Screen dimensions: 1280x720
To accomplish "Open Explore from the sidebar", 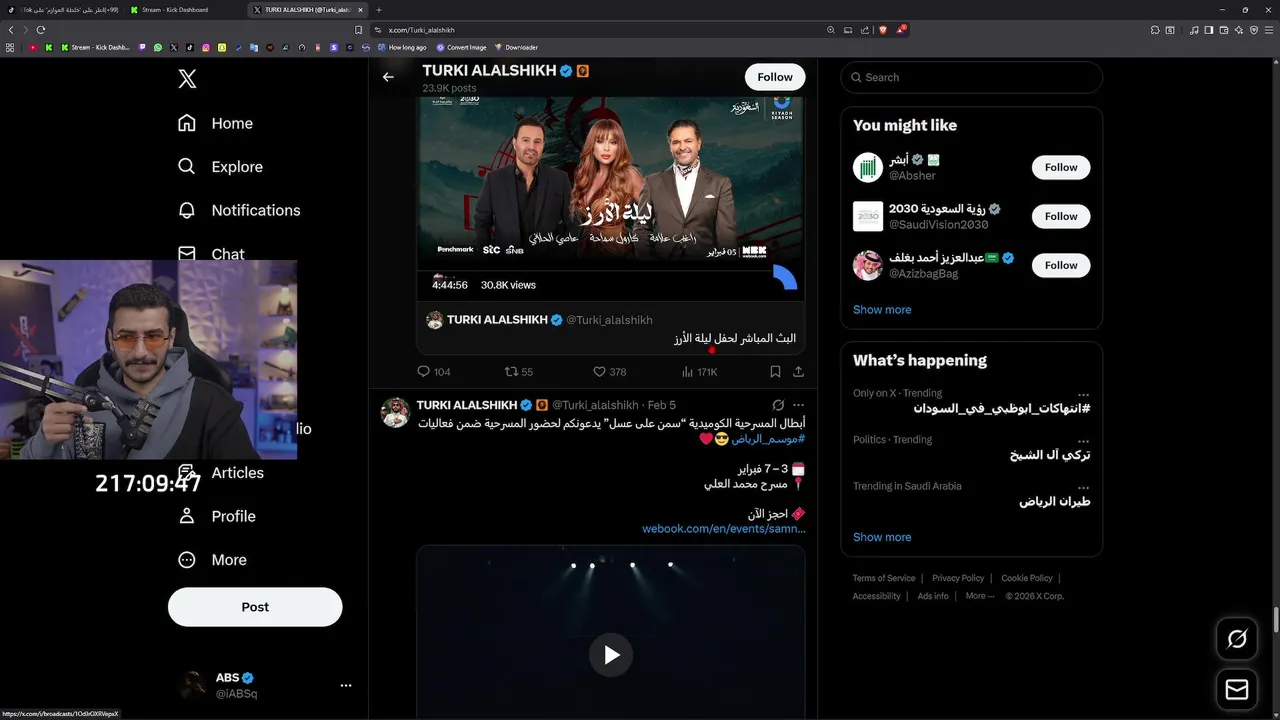I will click(220, 167).
